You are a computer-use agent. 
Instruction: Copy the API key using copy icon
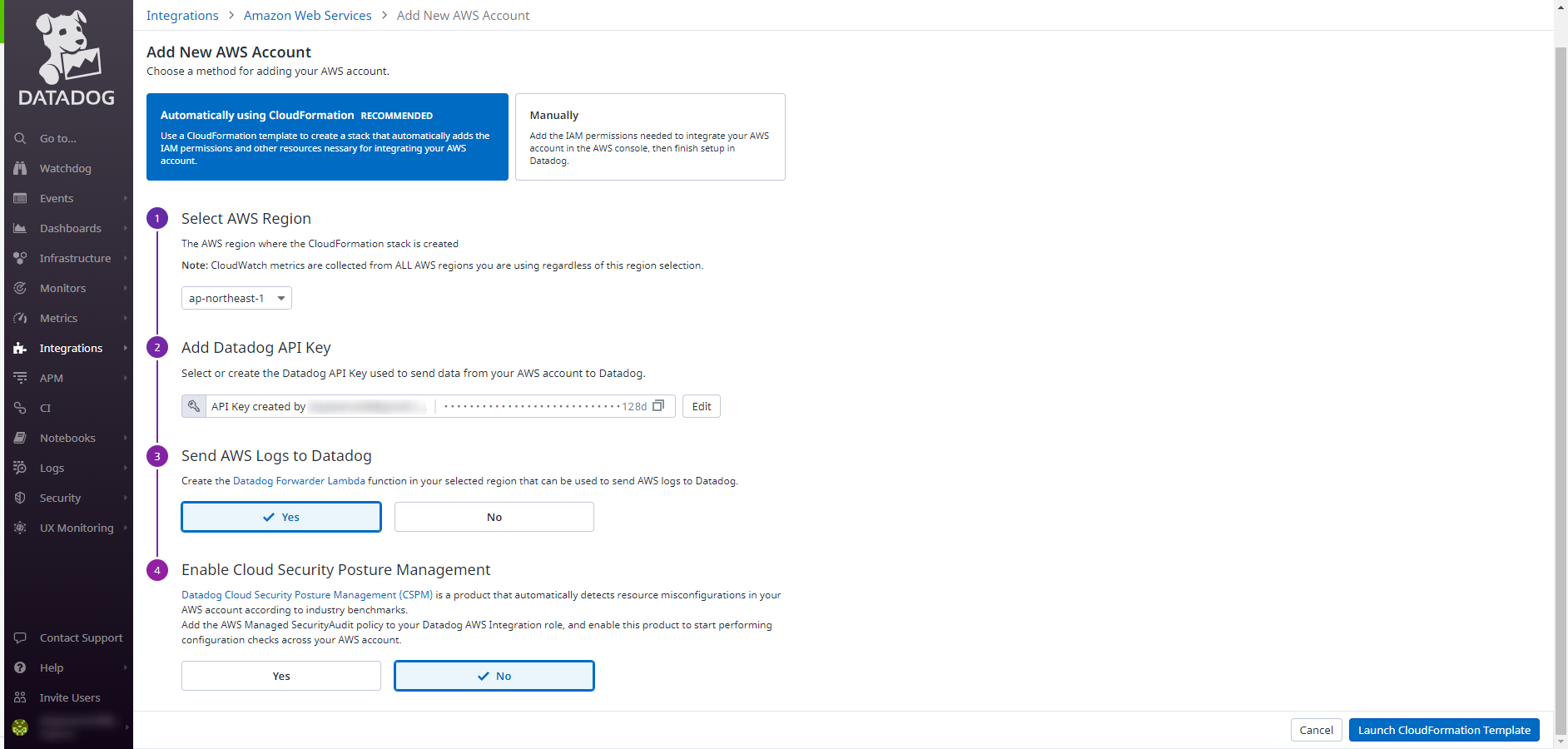click(x=658, y=406)
